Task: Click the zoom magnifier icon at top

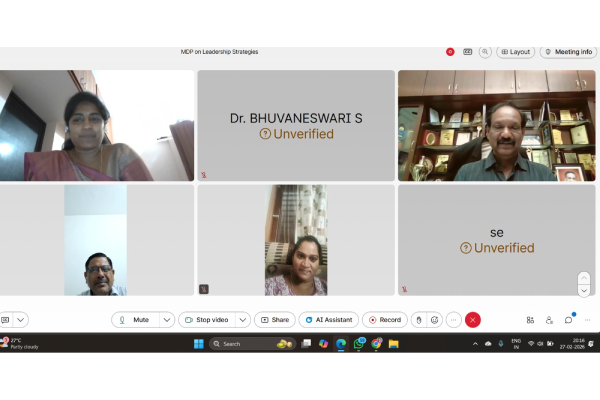Action: point(485,52)
